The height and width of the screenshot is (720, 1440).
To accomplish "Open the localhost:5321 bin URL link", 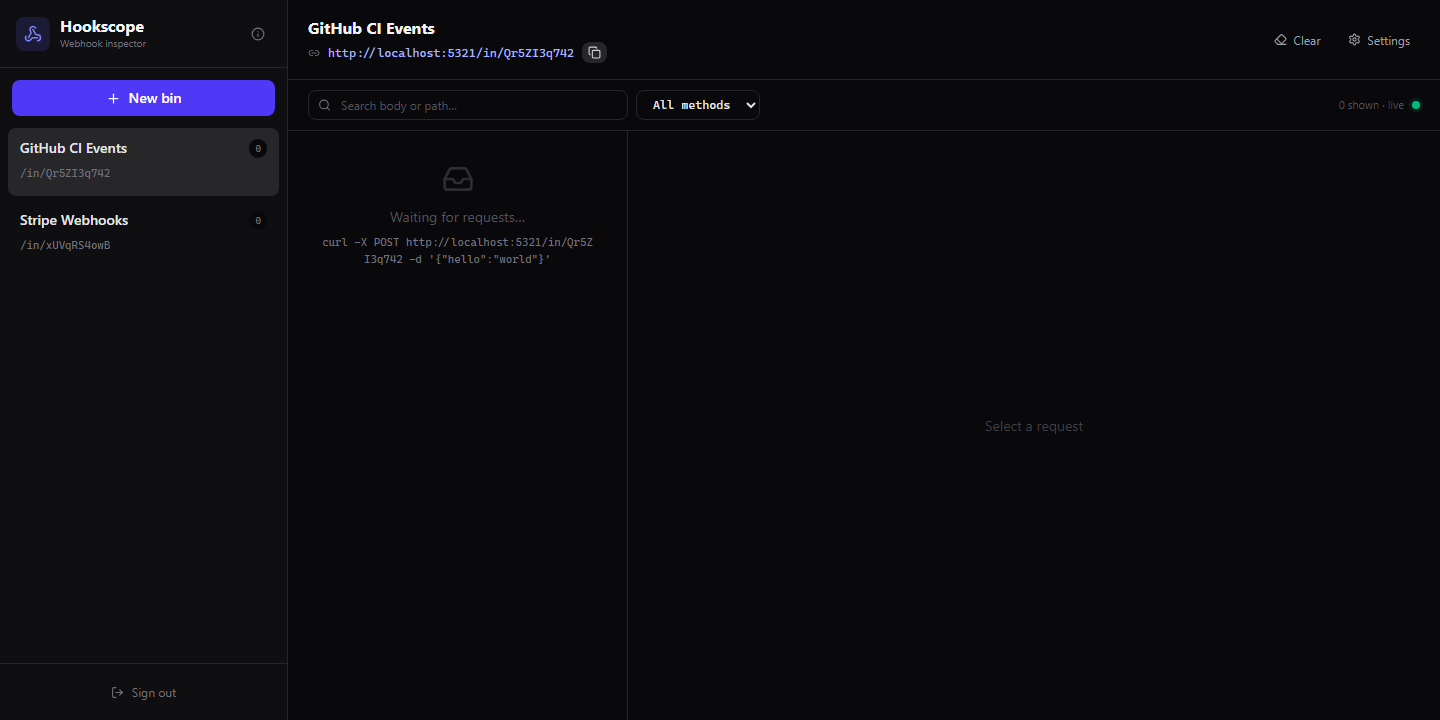I will coord(451,53).
